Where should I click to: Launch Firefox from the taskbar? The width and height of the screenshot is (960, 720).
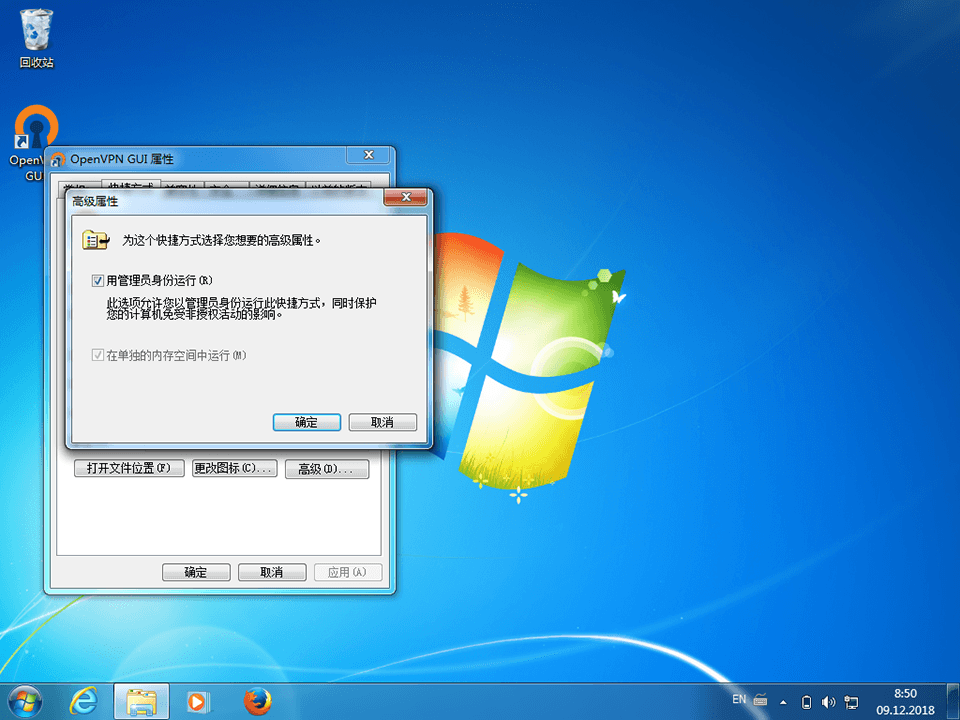(x=257, y=702)
